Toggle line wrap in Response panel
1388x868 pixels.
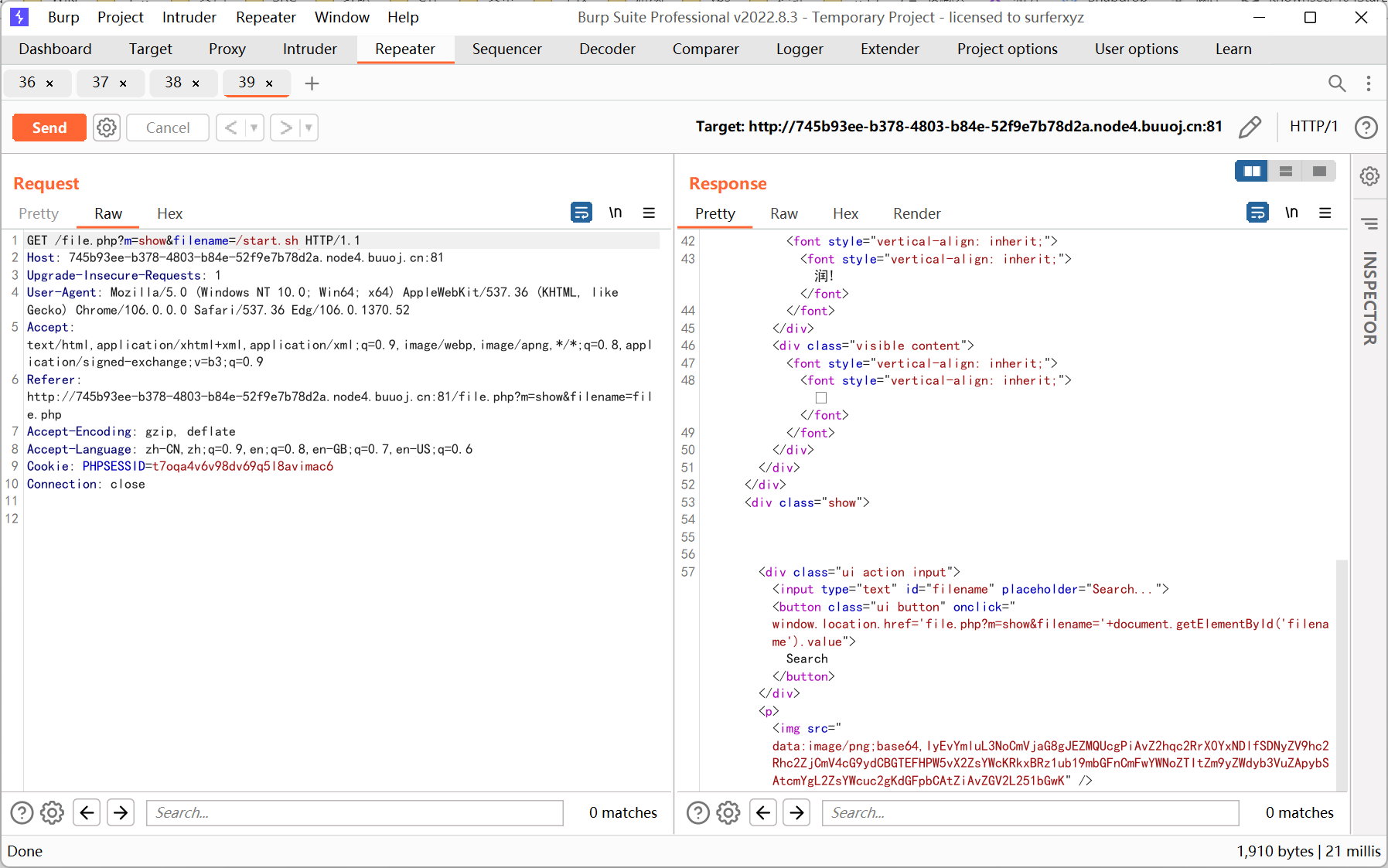click(x=1258, y=212)
